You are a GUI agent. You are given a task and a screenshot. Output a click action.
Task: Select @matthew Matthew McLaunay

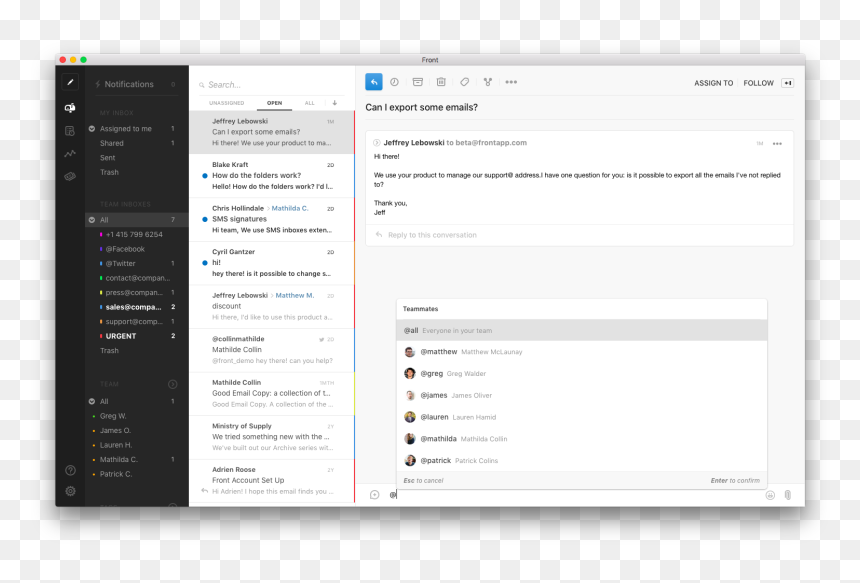pos(581,352)
